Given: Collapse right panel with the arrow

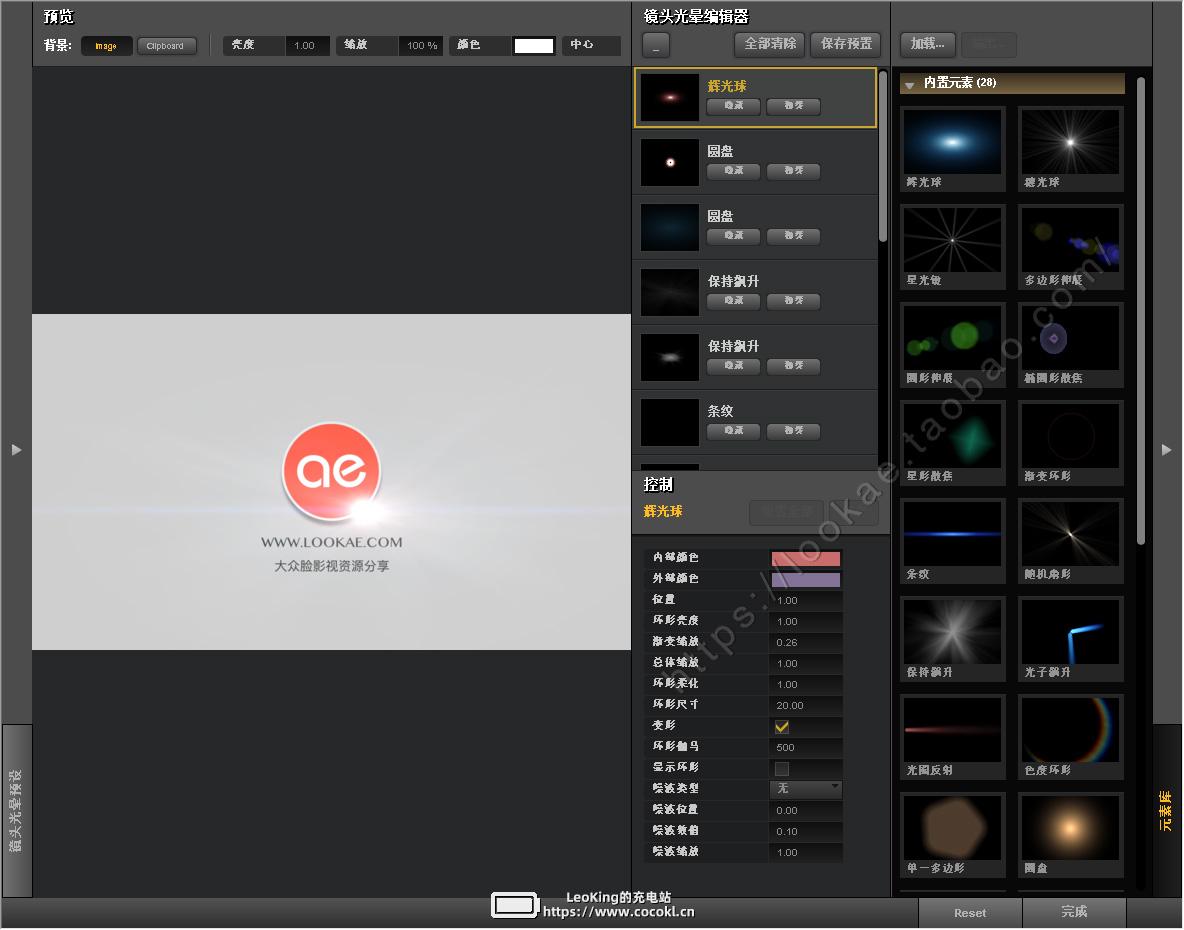Looking at the screenshot, I should click(x=1166, y=450).
